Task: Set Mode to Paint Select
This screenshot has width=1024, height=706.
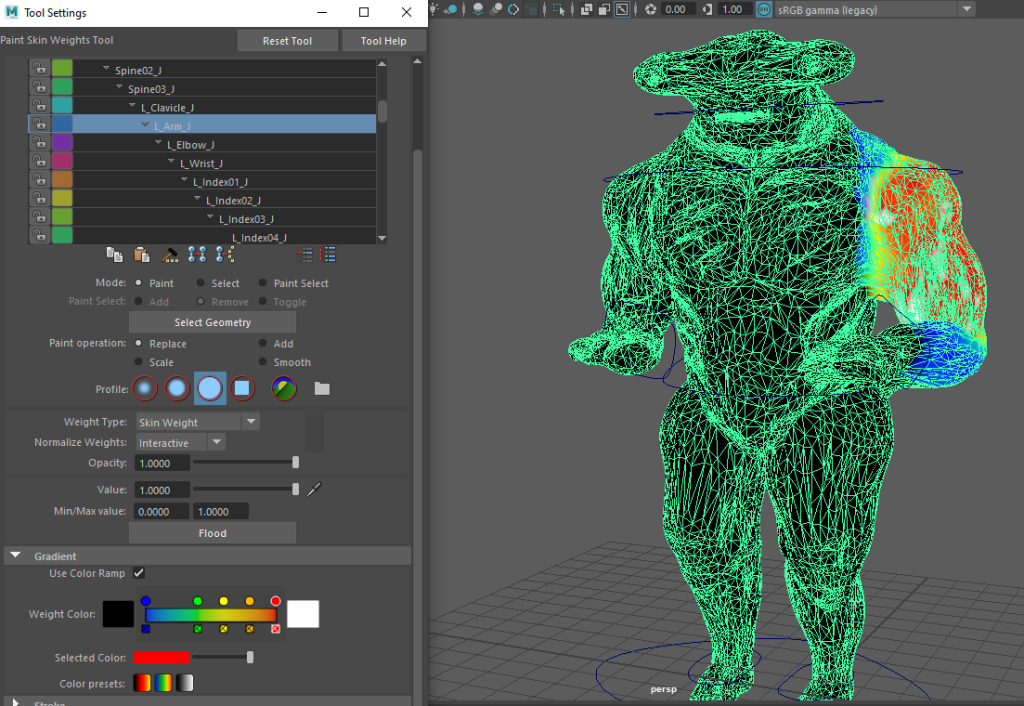Action: tap(264, 283)
